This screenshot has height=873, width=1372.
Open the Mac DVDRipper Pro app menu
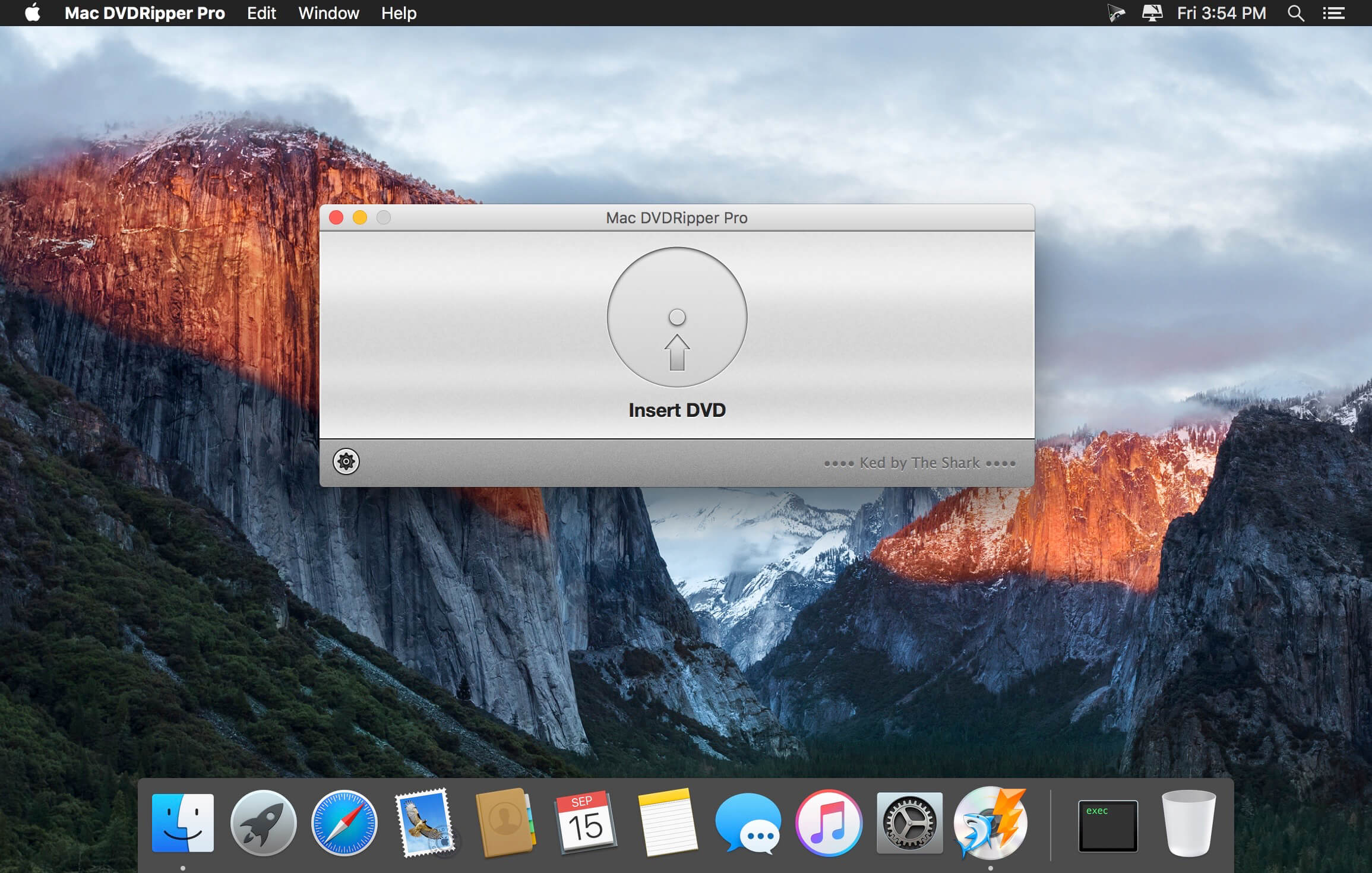pyautogui.click(x=144, y=13)
